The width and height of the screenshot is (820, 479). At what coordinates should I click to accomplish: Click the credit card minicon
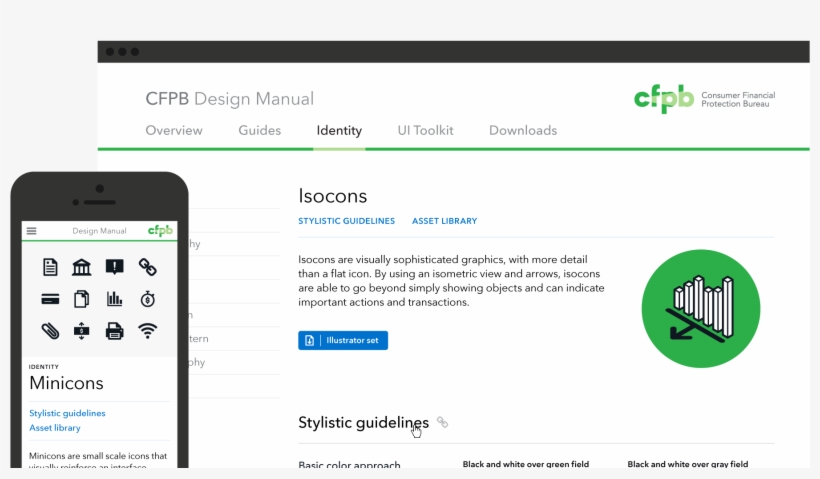(50, 299)
